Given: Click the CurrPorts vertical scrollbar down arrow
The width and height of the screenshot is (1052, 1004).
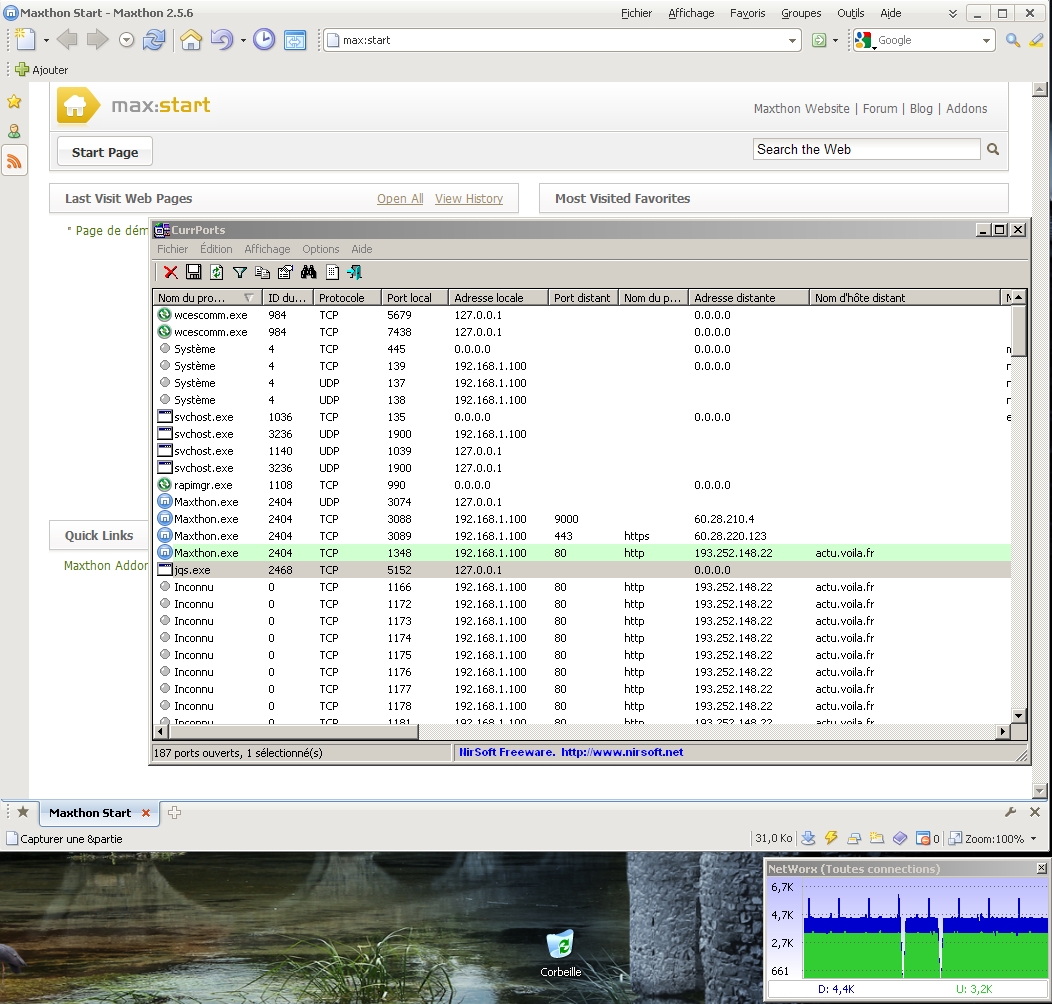Looking at the screenshot, I should [1018, 715].
